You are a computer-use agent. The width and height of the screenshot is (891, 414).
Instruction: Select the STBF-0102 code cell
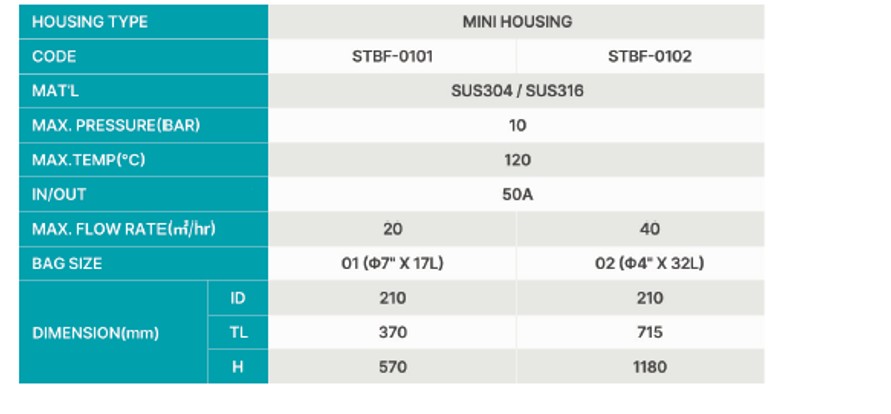649,56
